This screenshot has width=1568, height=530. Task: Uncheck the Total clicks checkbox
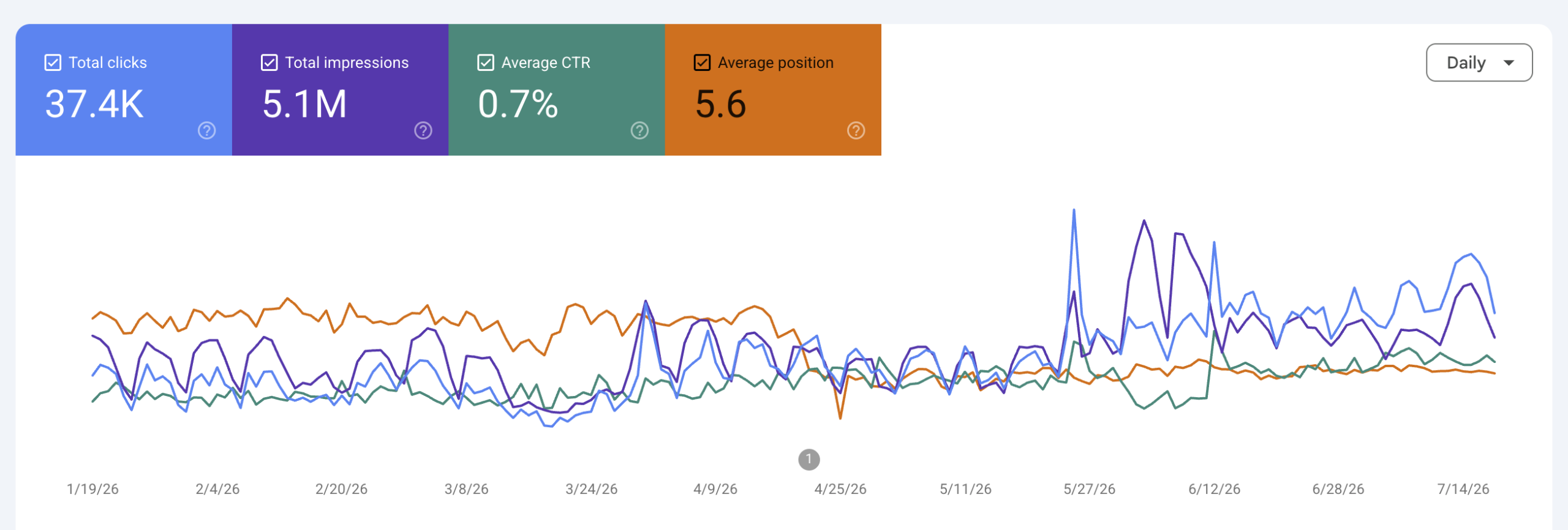coord(53,62)
